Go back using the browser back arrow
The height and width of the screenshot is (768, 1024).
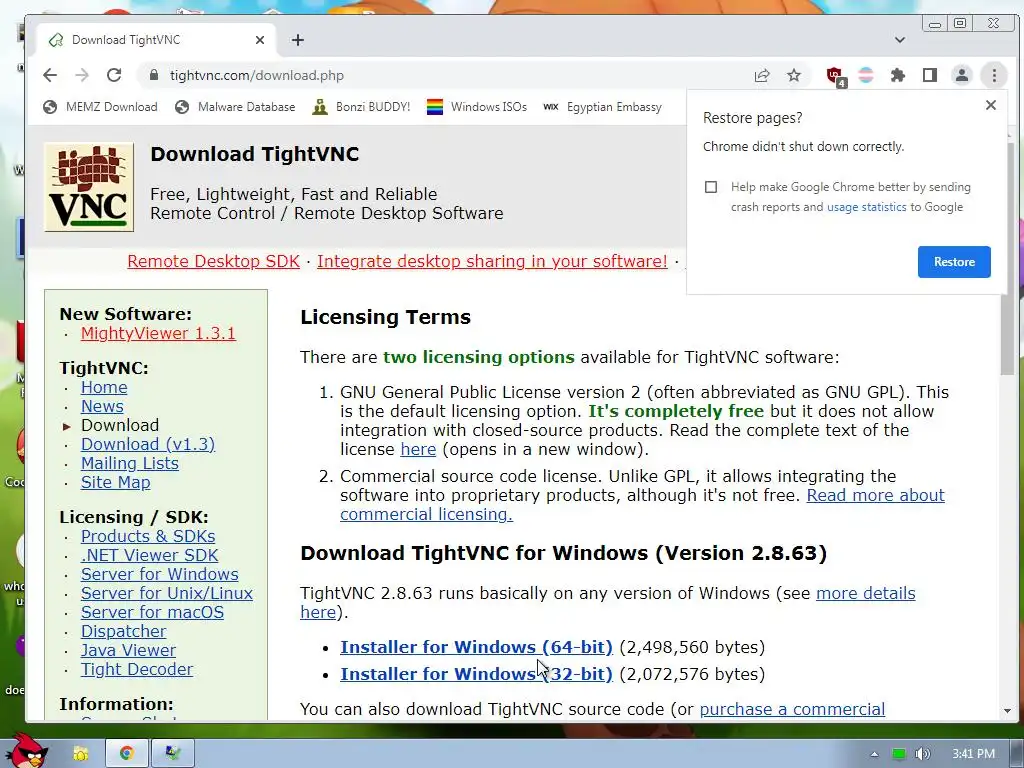[50, 75]
